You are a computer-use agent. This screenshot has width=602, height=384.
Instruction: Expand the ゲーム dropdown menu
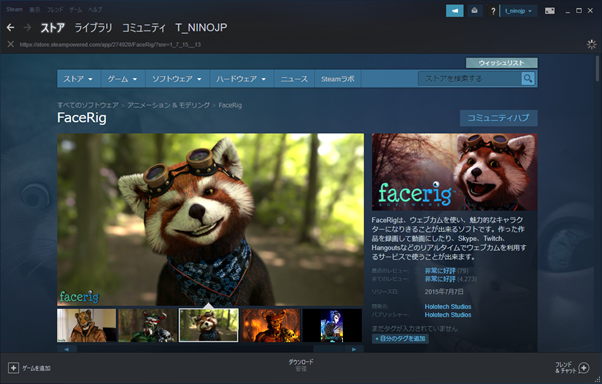click(x=122, y=79)
